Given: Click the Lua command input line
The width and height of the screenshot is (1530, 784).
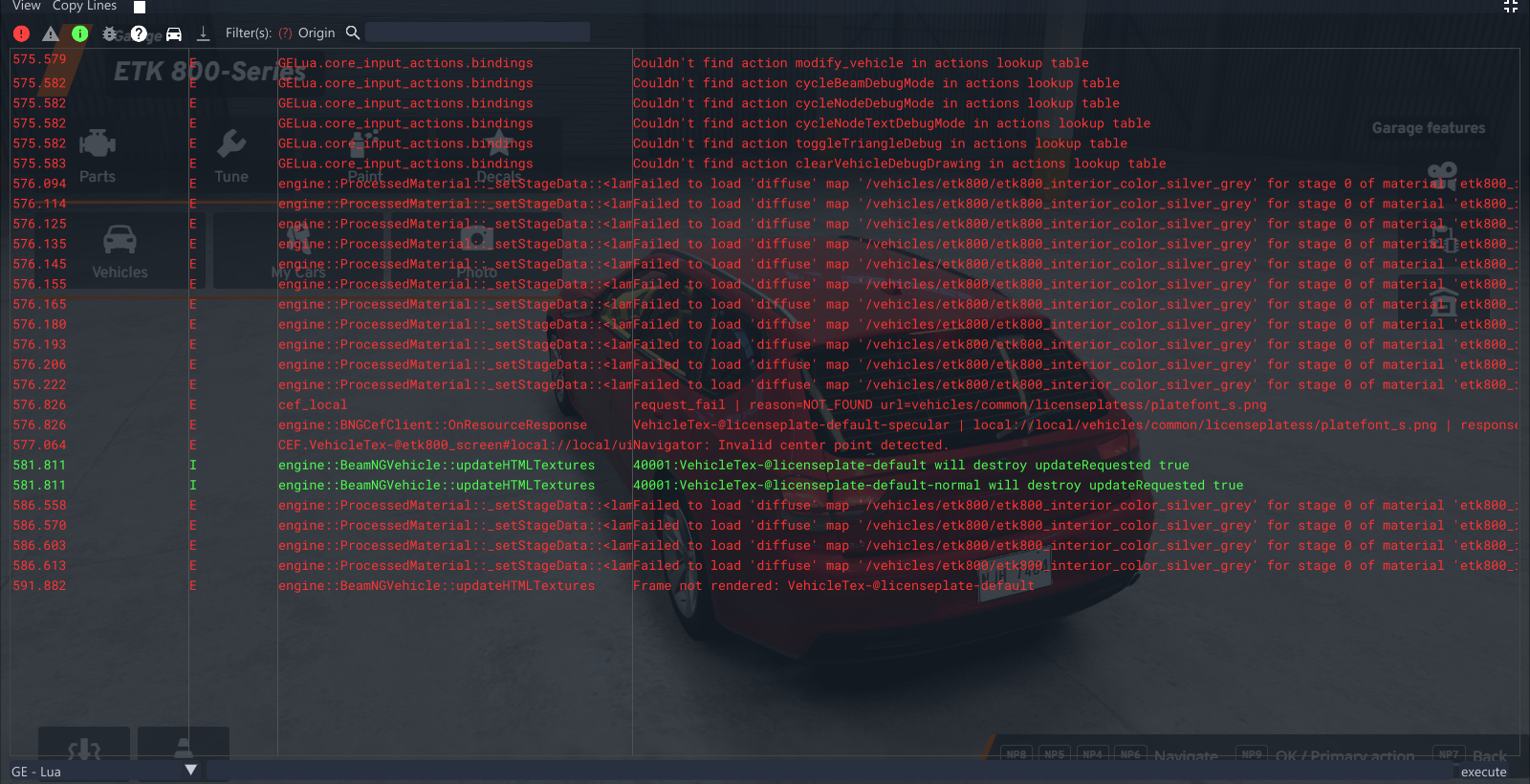Looking at the screenshot, I should (x=829, y=771).
